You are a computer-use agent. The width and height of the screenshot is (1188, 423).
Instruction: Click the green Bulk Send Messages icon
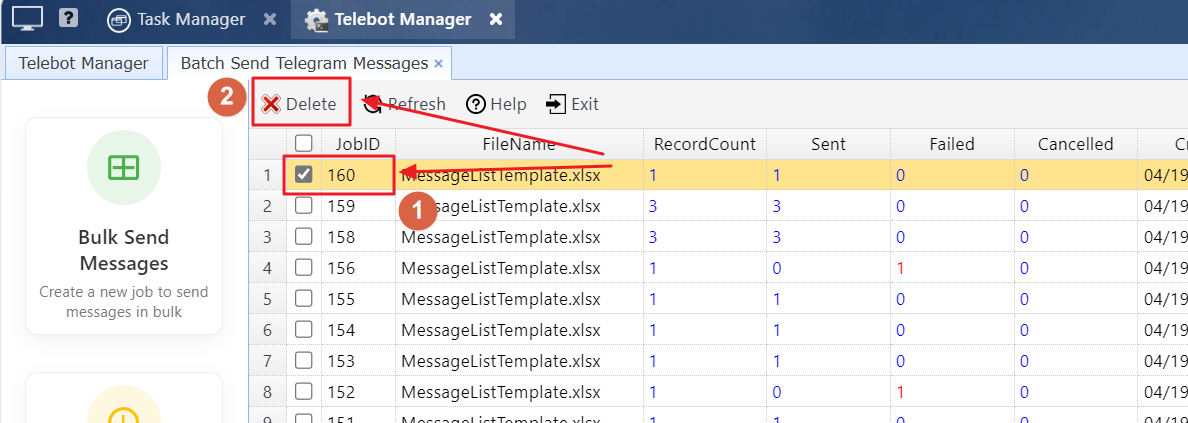[124, 168]
